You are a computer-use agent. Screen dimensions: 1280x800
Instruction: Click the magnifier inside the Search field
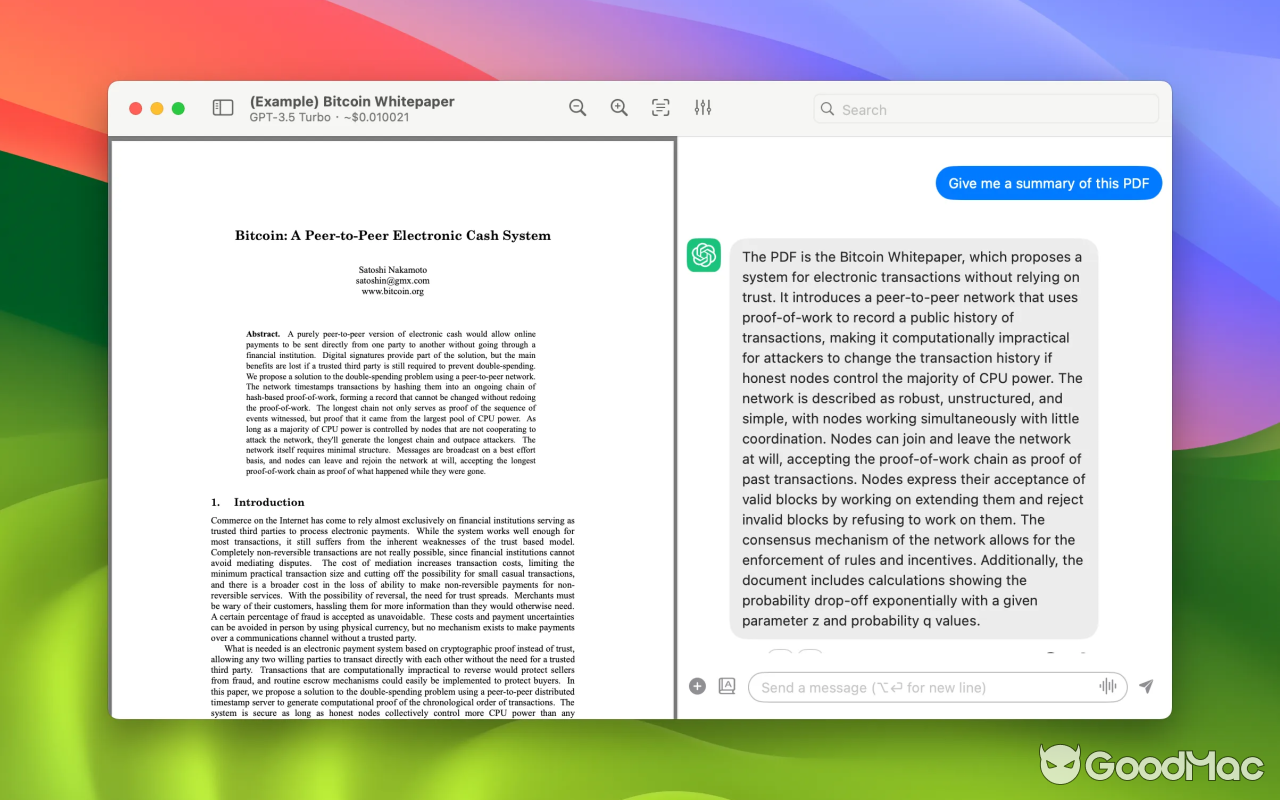click(x=827, y=109)
